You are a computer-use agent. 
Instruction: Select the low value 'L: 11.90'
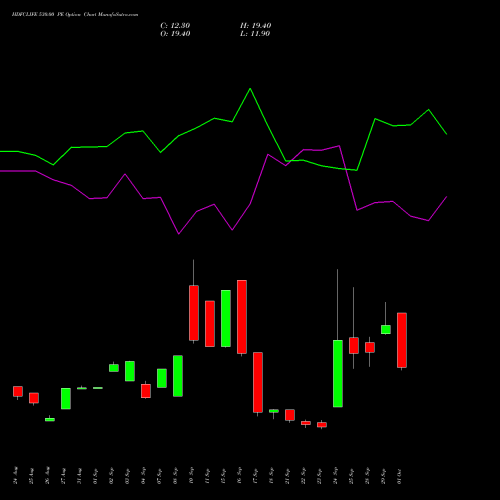[255, 34]
